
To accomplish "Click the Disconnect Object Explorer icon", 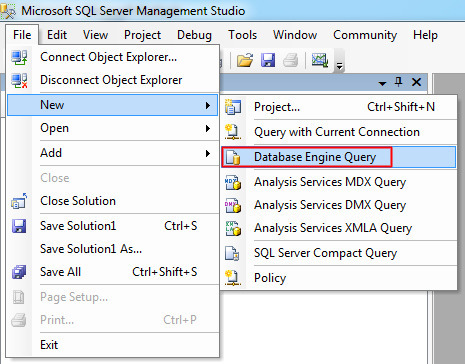I will pyautogui.click(x=19, y=80).
